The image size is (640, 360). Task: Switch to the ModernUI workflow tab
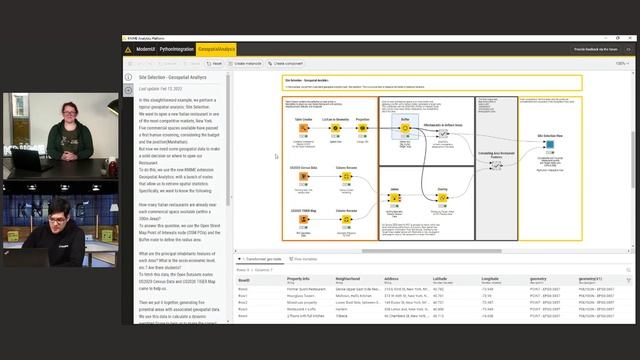pos(145,49)
